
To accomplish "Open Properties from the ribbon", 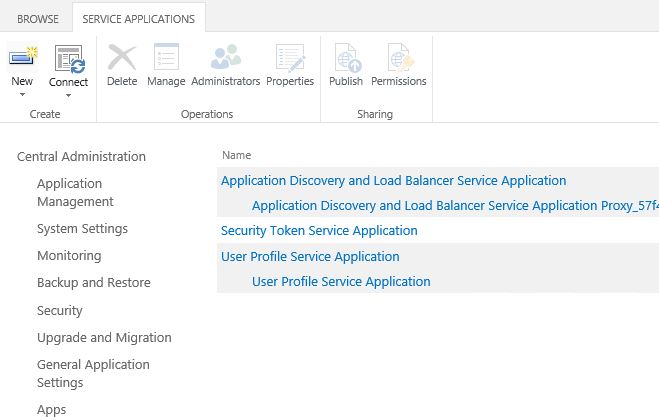I will pyautogui.click(x=290, y=58).
